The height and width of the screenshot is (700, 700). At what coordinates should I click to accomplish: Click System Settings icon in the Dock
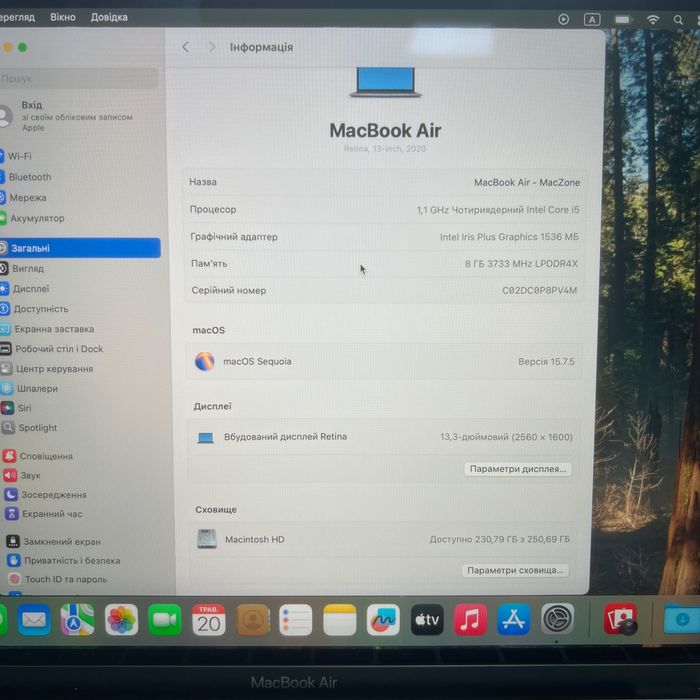click(x=558, y=619)
